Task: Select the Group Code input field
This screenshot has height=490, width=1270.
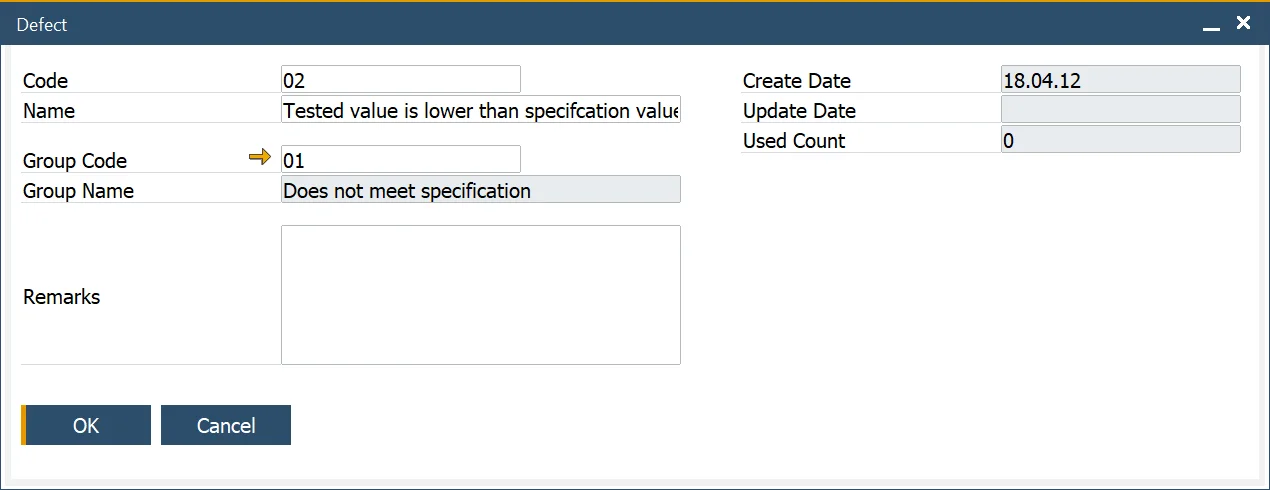Action: click(400, 159)
